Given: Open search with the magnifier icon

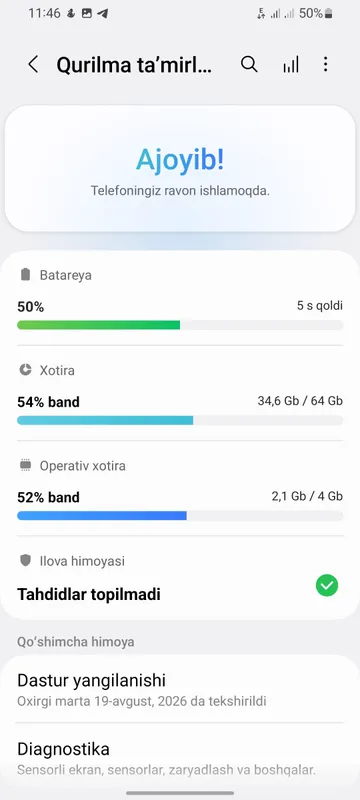Looking at the screenshot, I should 249,64.
